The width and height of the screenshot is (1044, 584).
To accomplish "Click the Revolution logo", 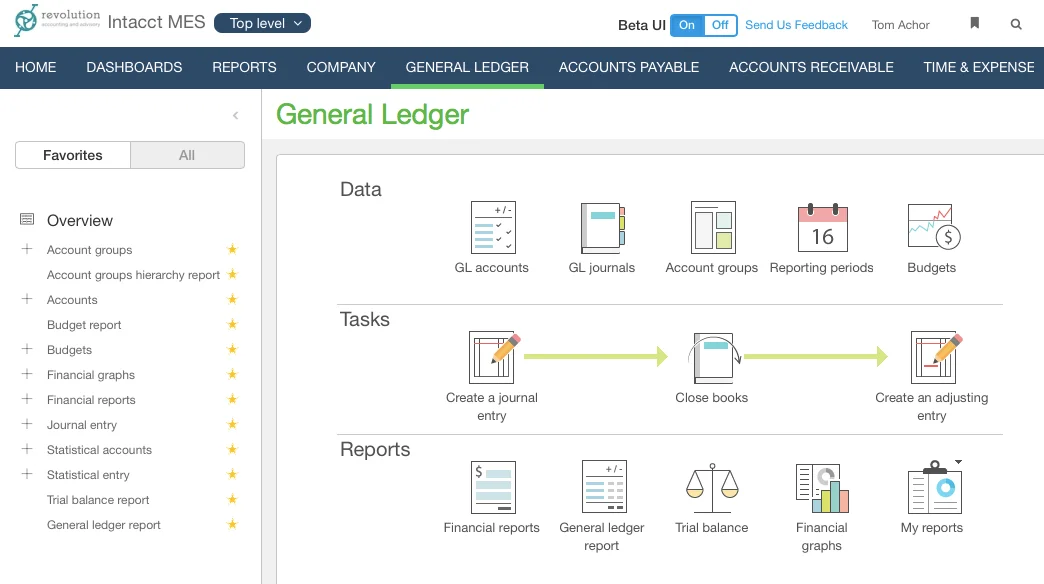I will (57, 20).
